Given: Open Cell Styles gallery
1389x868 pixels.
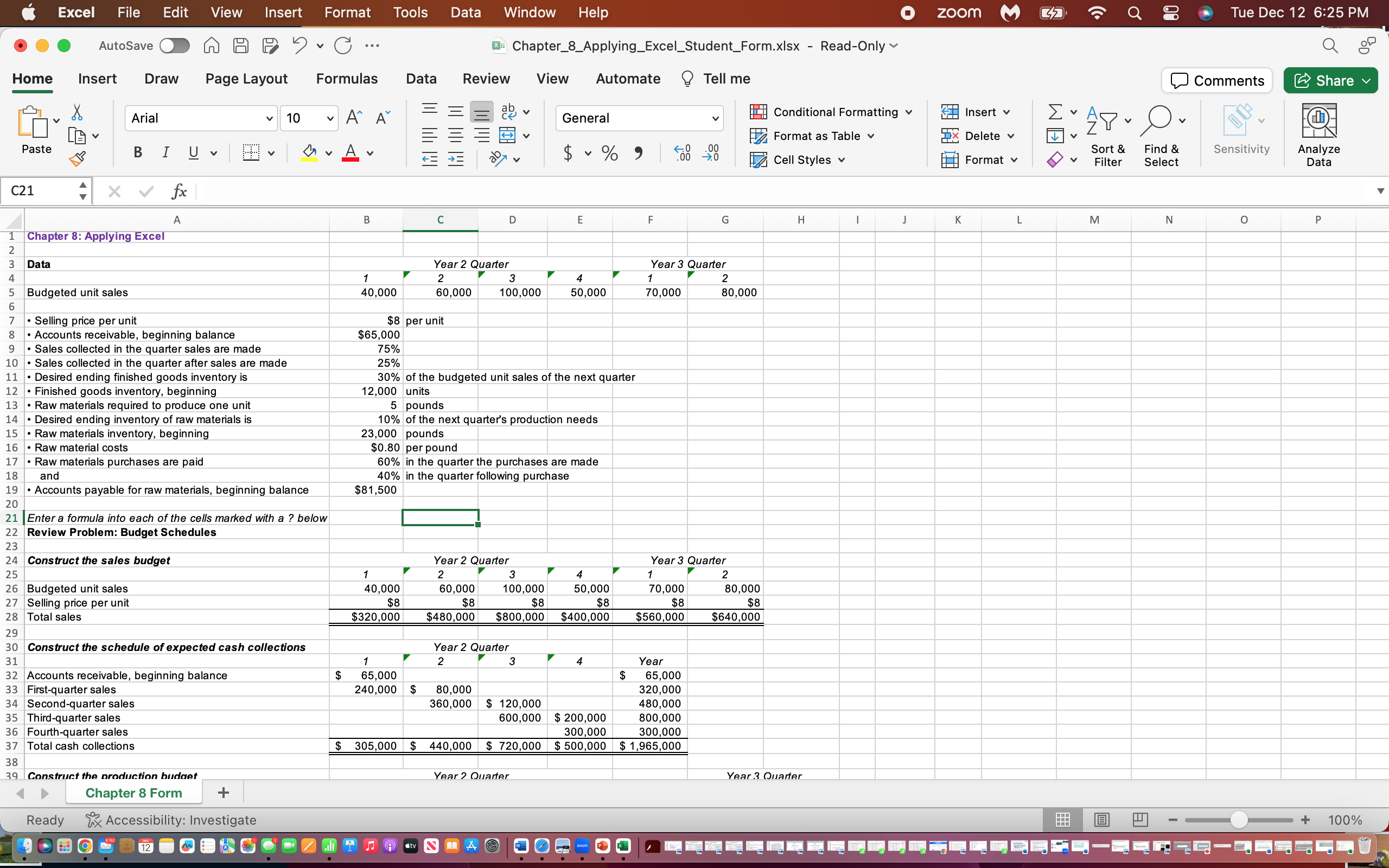Looking at the screenshot, I should click(x=797, y=159).
